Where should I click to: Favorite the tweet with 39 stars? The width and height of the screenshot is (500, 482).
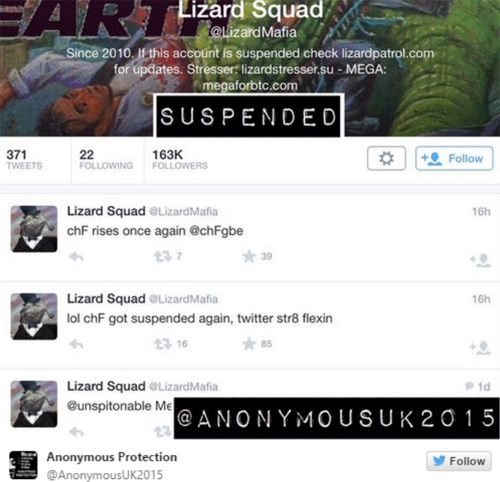coord(249,256)
